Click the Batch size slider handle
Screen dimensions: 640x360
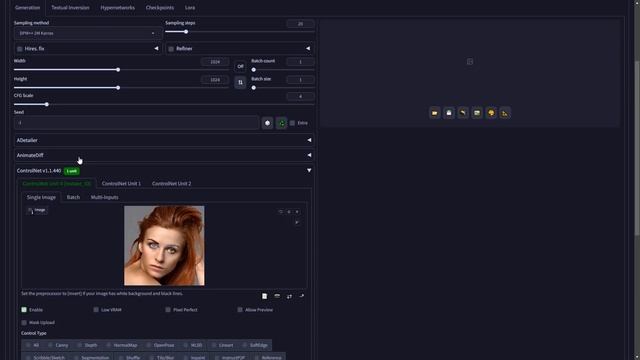click(254, 88)
